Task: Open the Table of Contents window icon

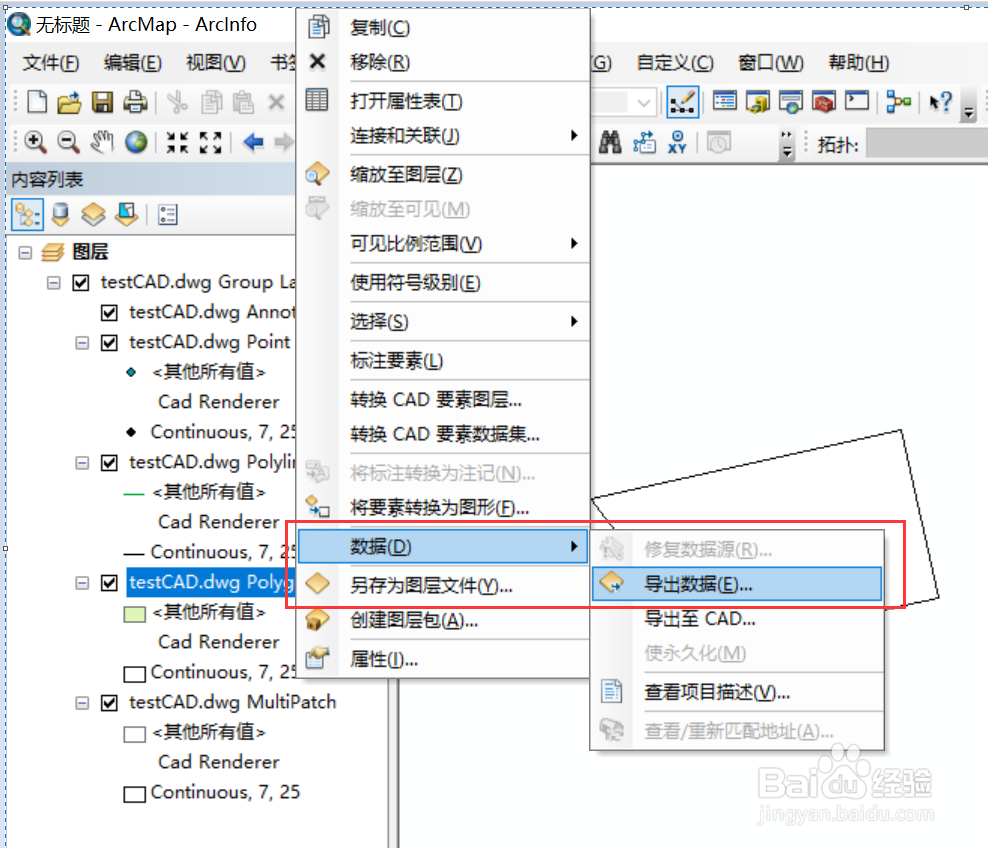Action: 725,101
